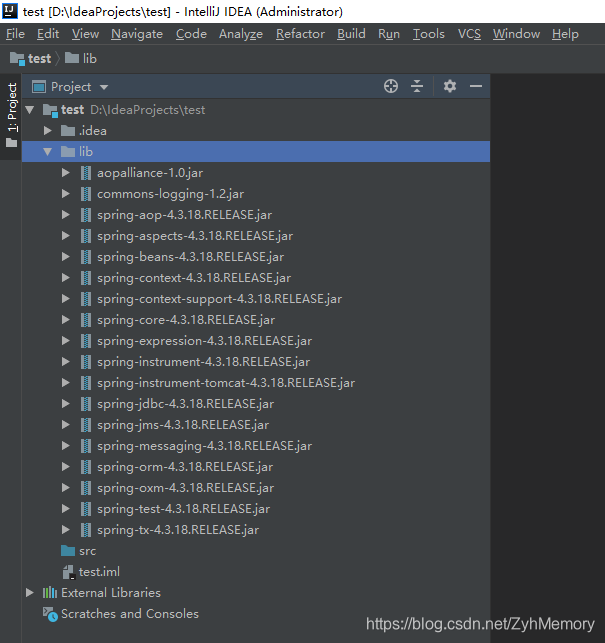Click the test folder icon in breadcrumb

[17, 59]
